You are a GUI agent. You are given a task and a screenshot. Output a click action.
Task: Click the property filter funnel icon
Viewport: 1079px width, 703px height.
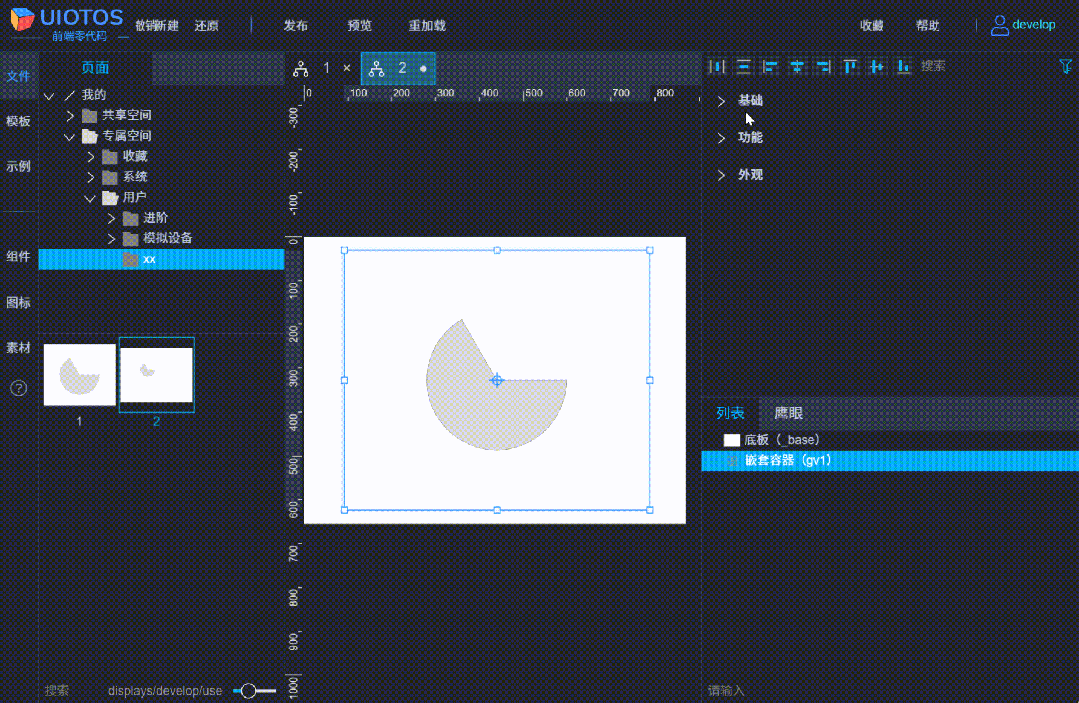1065,66
